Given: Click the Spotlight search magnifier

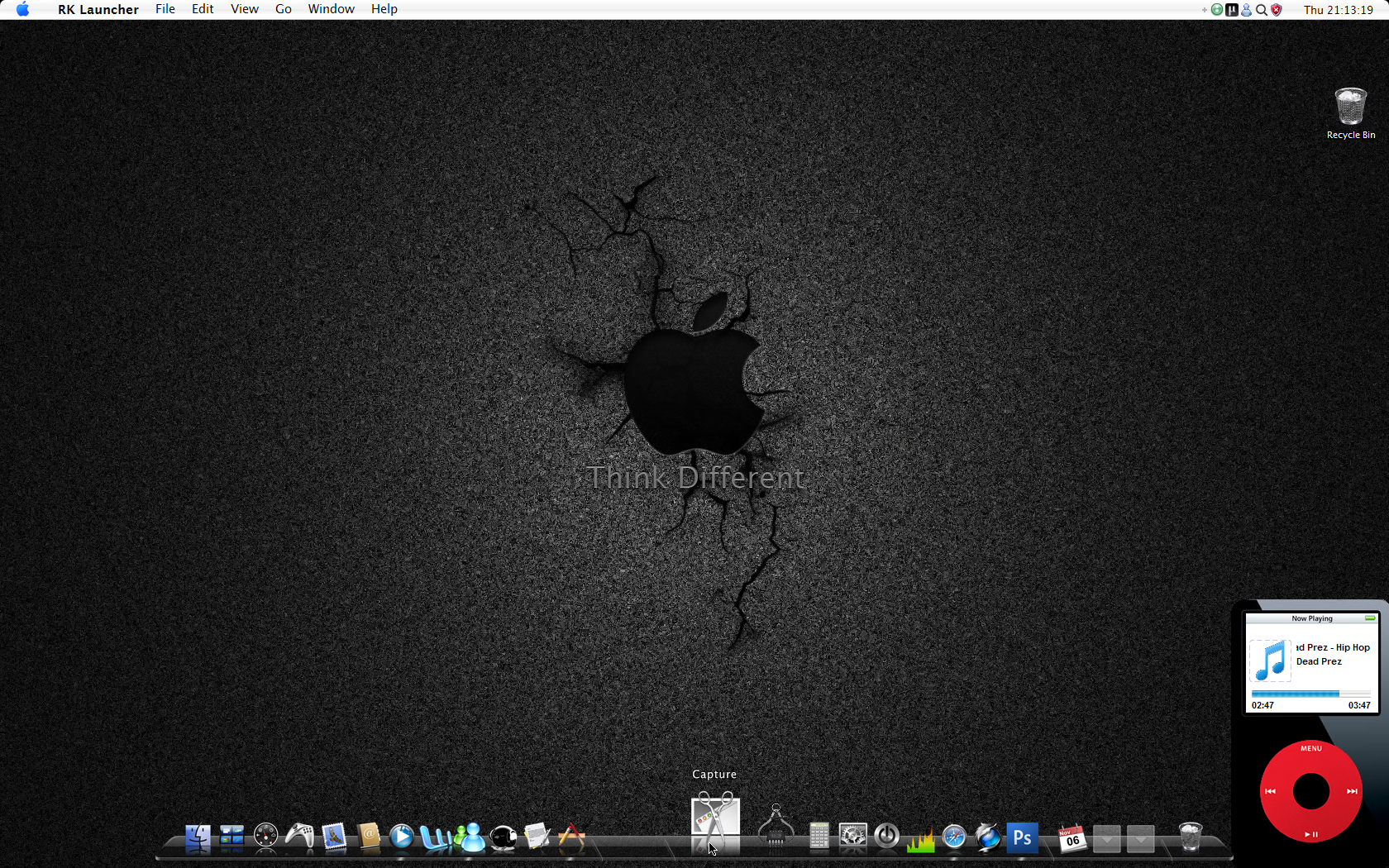Looking at the screenshot, I should coord(1262,10).
